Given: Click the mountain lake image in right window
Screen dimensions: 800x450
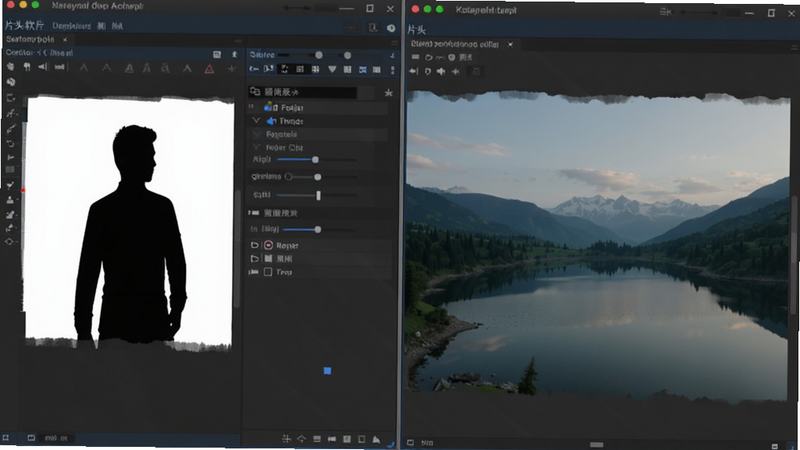Looking at the screenshot, I should pos(598,246).
